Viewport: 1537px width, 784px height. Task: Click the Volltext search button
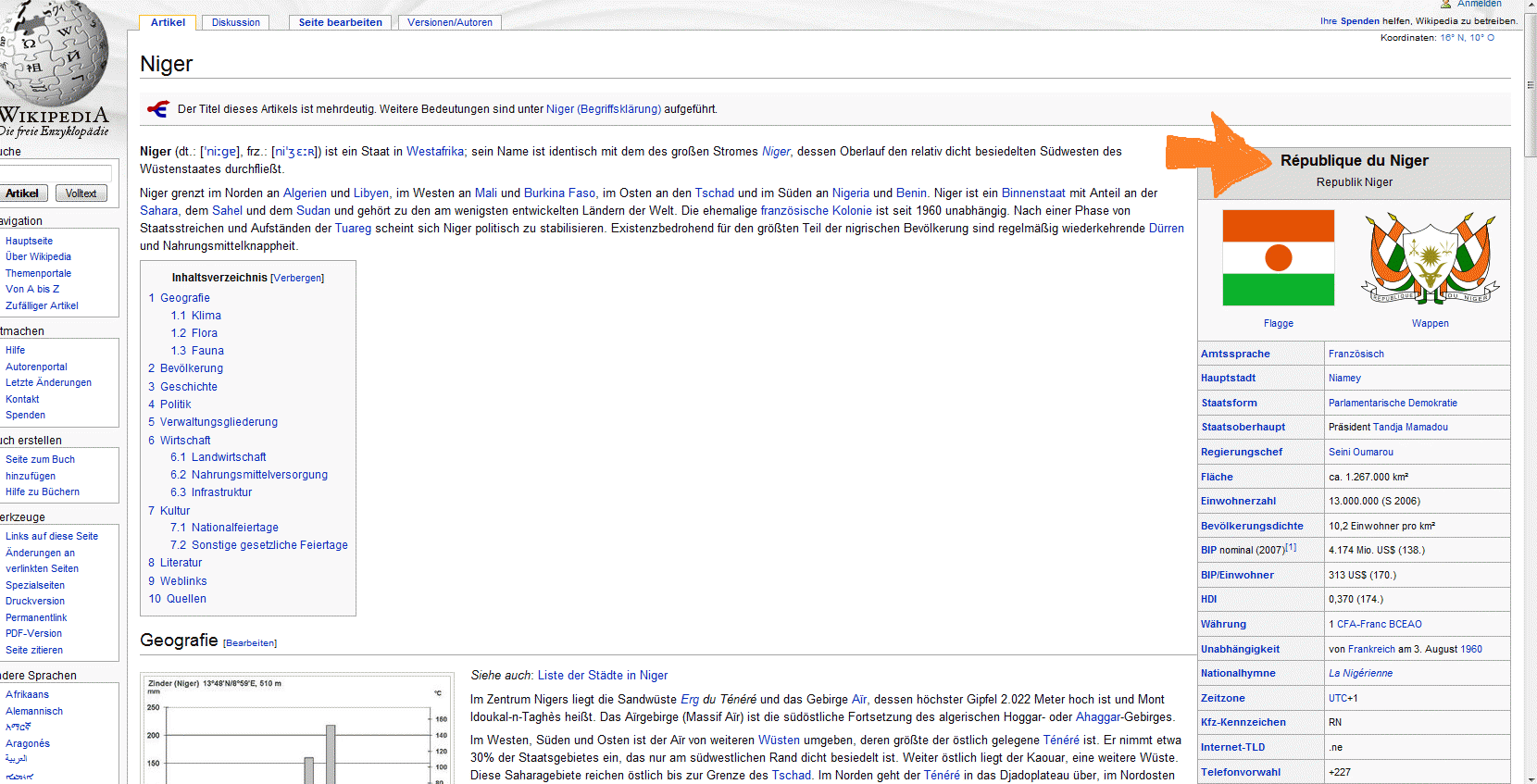81,193
